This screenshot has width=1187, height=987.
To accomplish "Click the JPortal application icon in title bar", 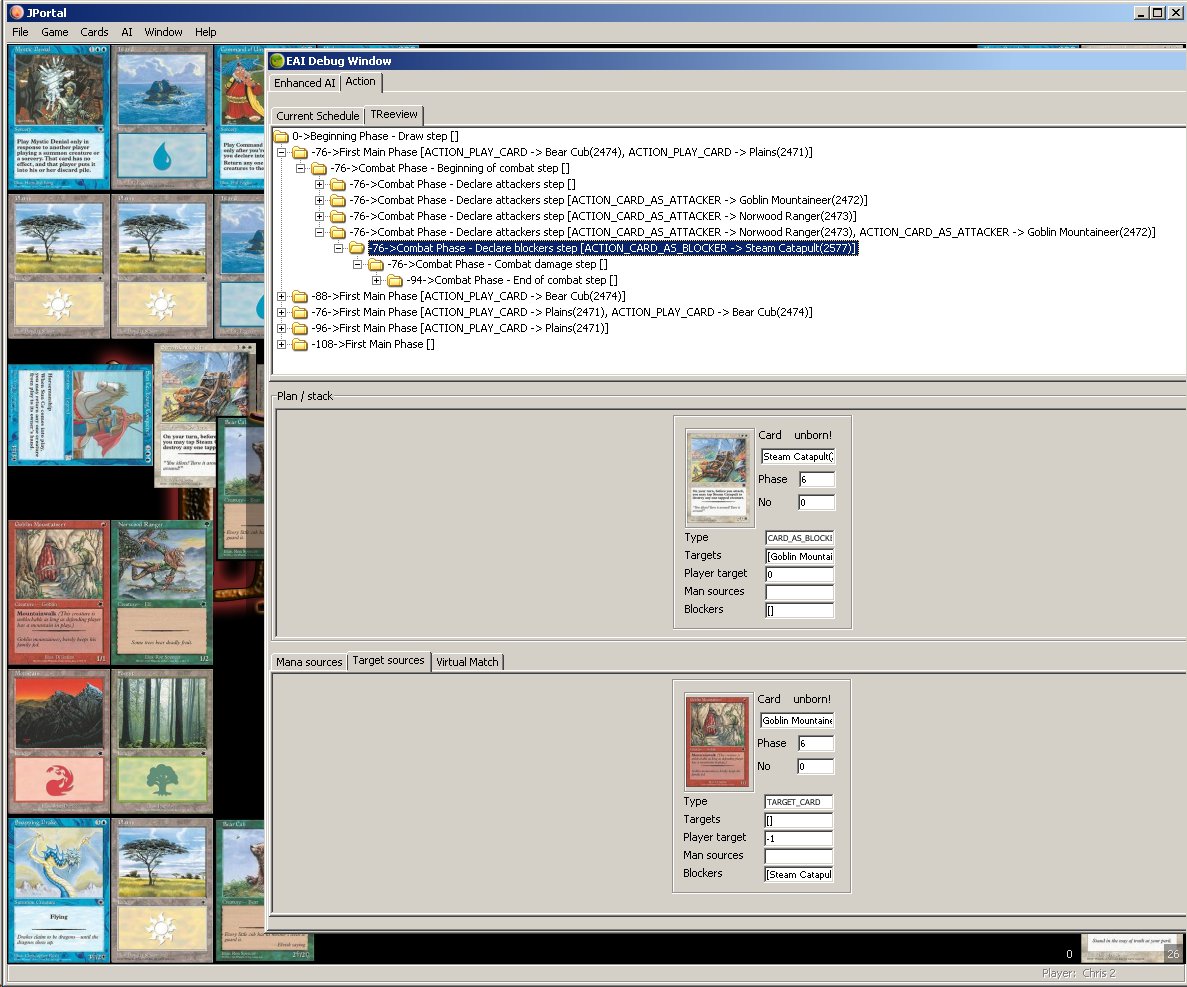I will [x=17, y=12].
